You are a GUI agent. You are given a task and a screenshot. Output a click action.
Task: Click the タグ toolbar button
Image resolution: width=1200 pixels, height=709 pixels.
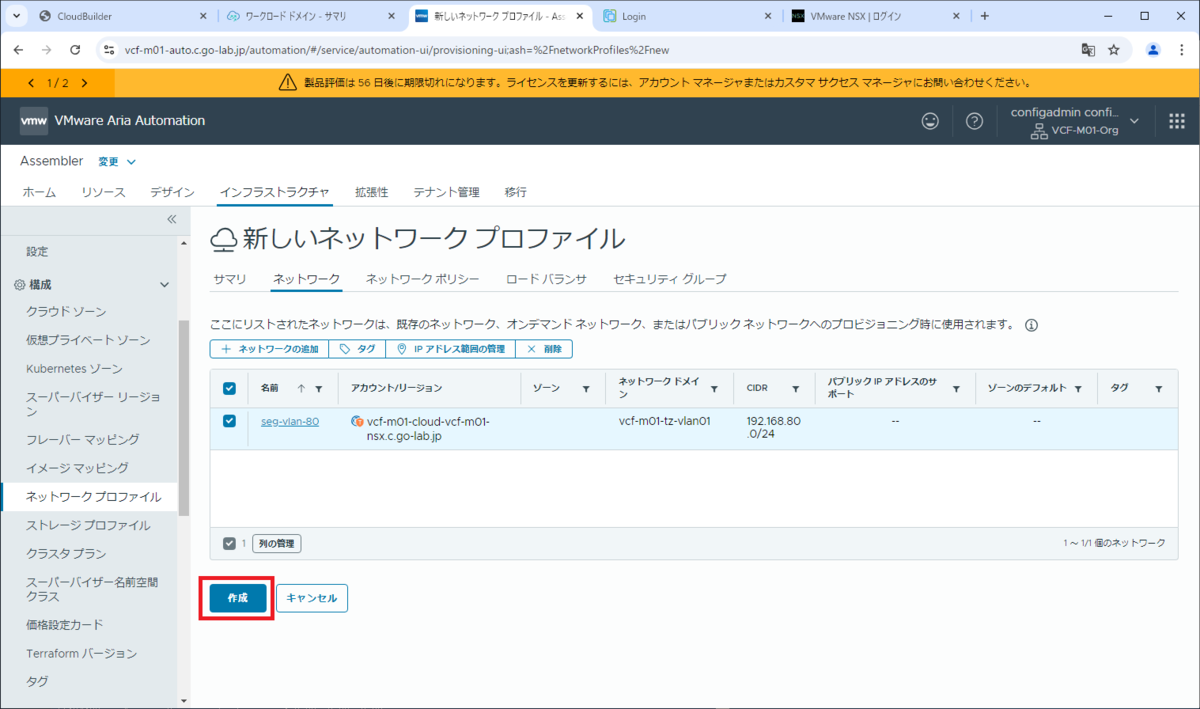tap(357, 349)
